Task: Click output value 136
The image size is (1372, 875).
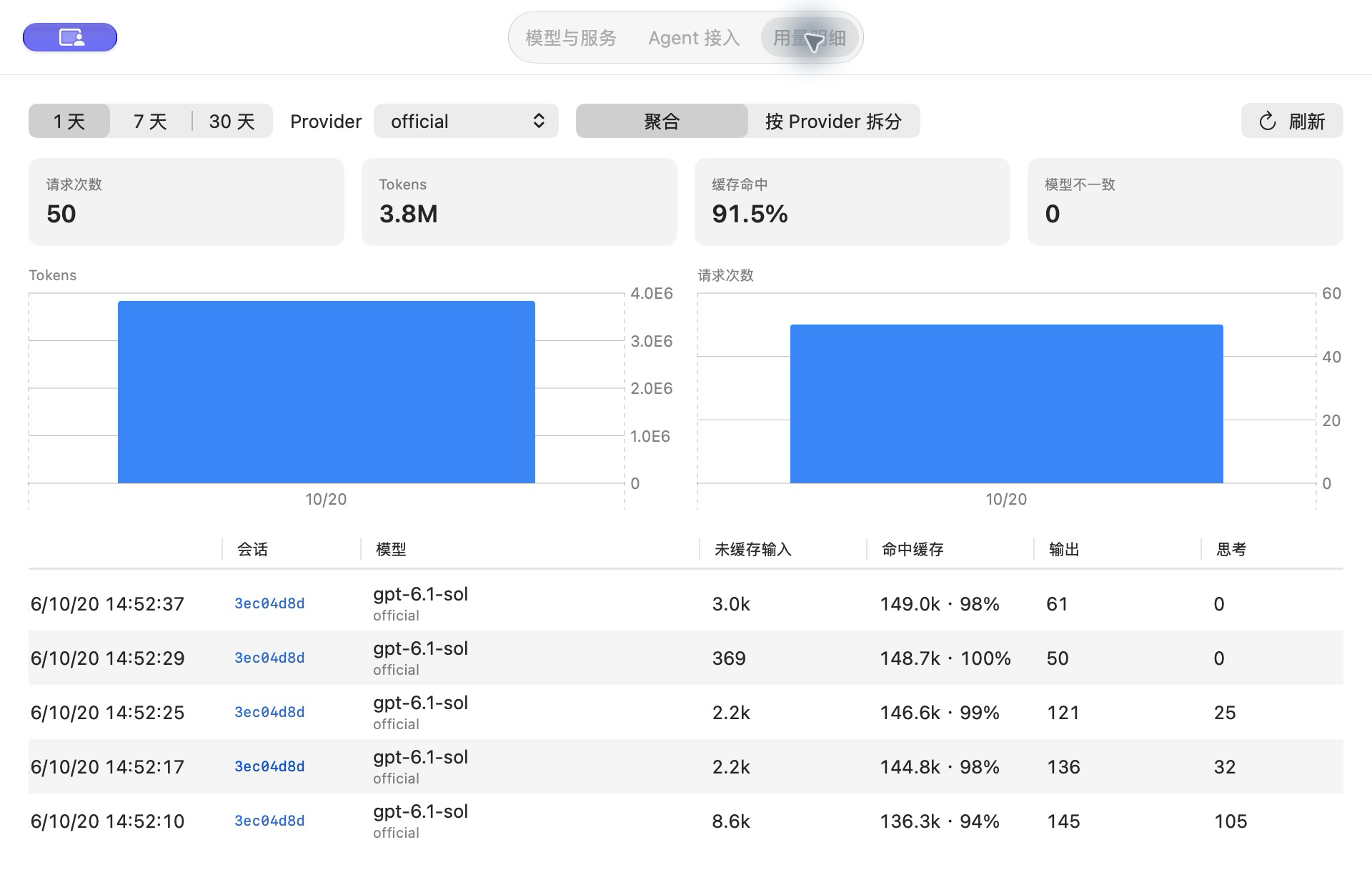Action: pyautogui.click(x=1063, y=767)
